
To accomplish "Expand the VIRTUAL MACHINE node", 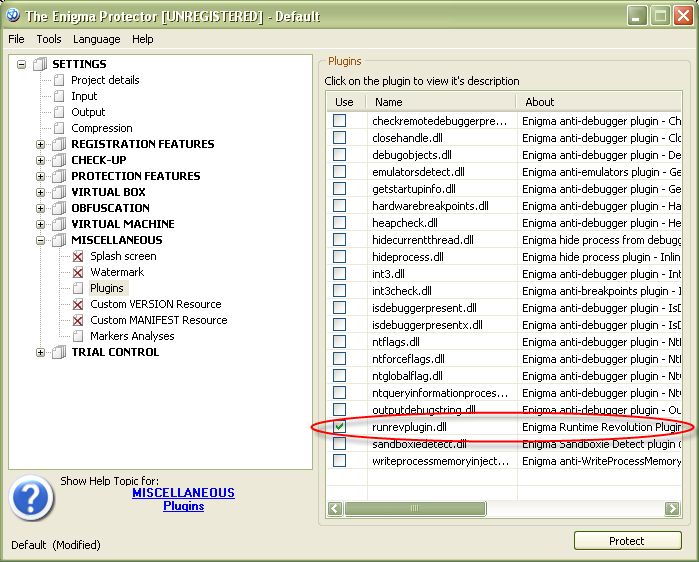I will 40,224.
